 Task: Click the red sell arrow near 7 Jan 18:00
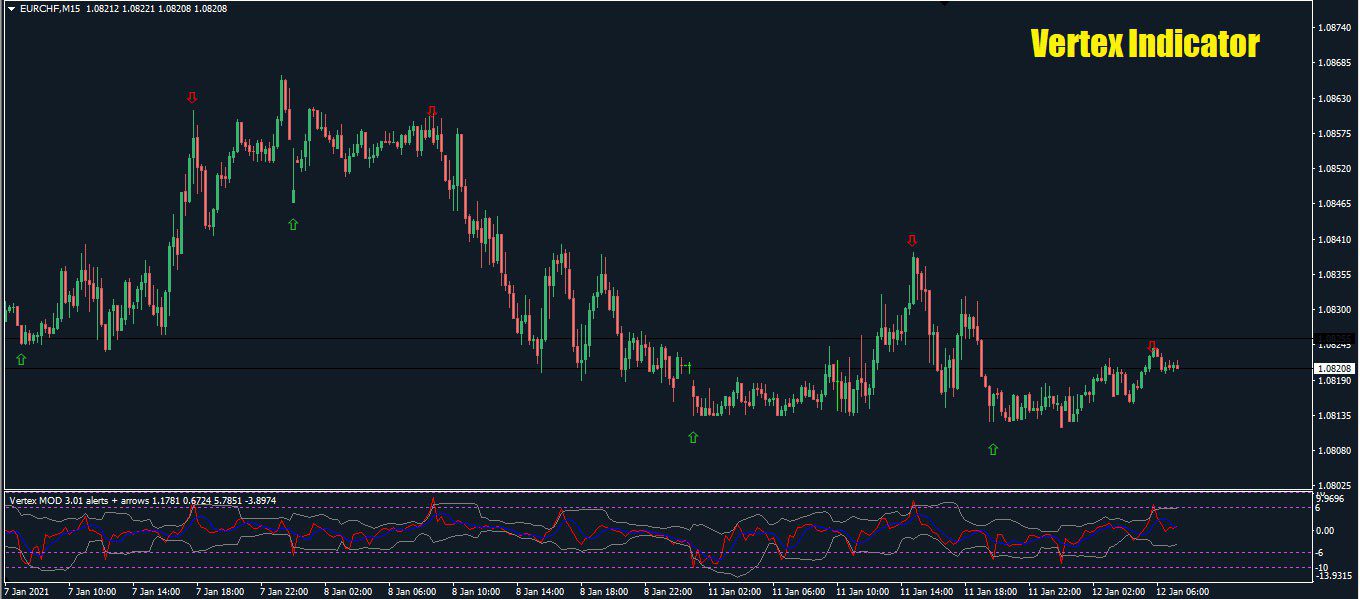click(192, 98)
